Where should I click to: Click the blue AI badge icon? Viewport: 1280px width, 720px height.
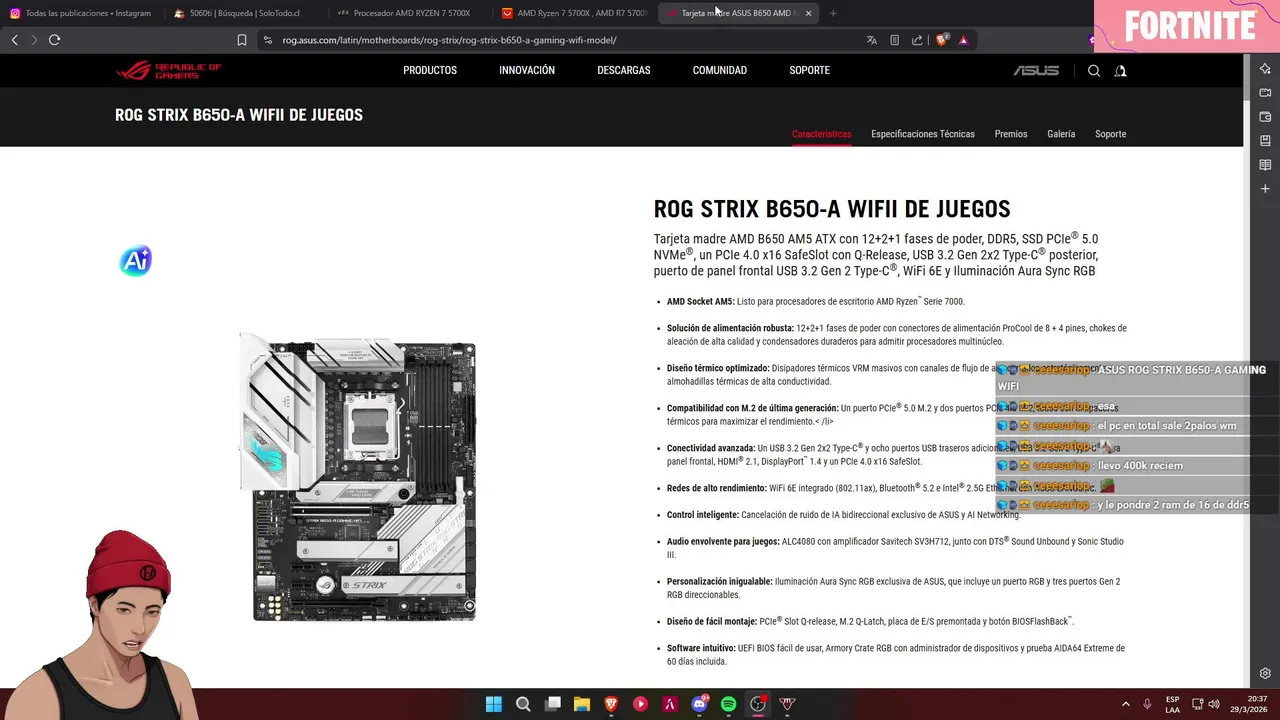point(136,261)
